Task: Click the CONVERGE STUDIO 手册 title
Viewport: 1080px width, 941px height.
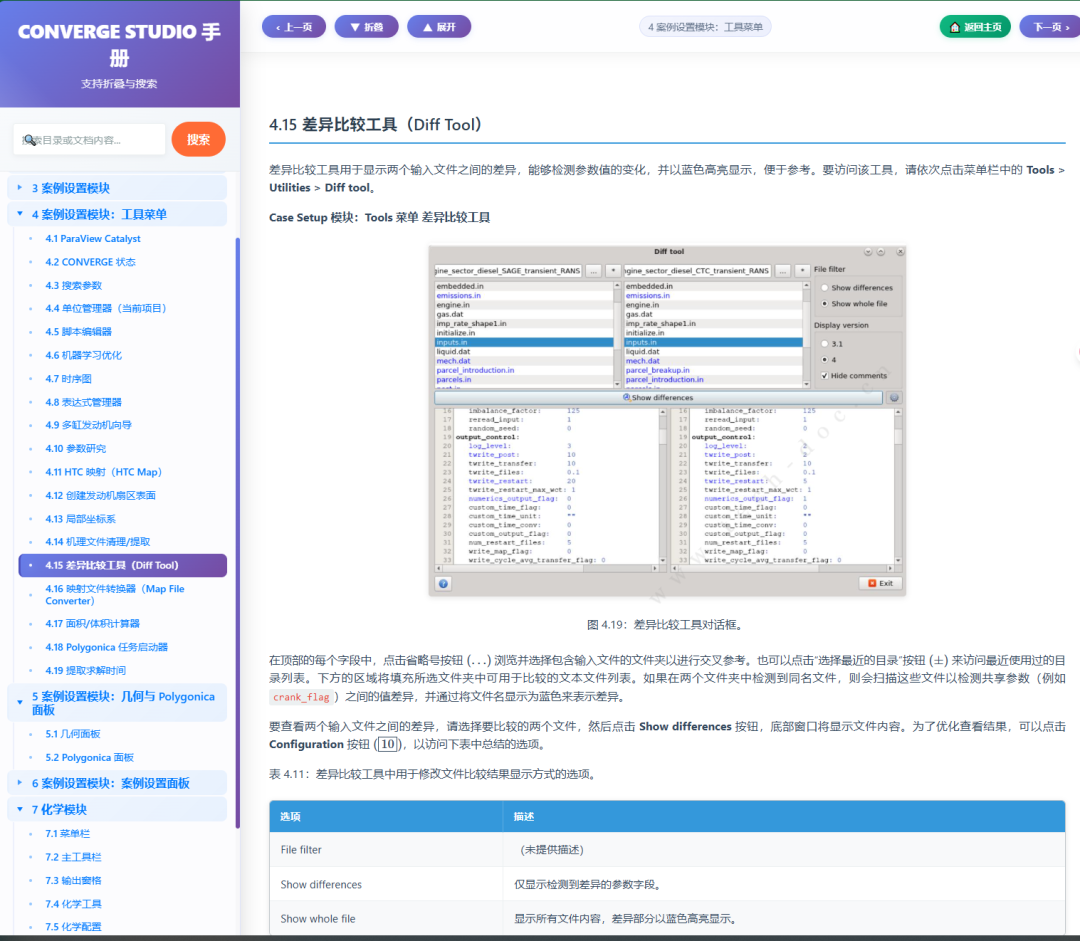Action: tap(119, 44)
